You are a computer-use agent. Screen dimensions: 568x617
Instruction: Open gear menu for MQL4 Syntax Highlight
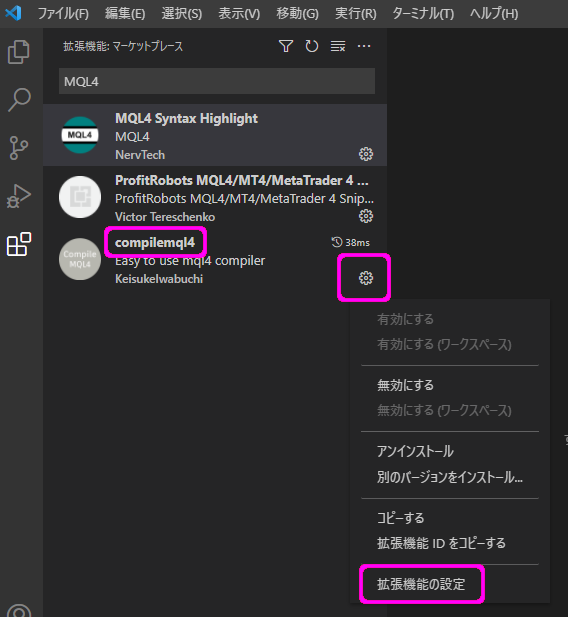click(366, 154)
